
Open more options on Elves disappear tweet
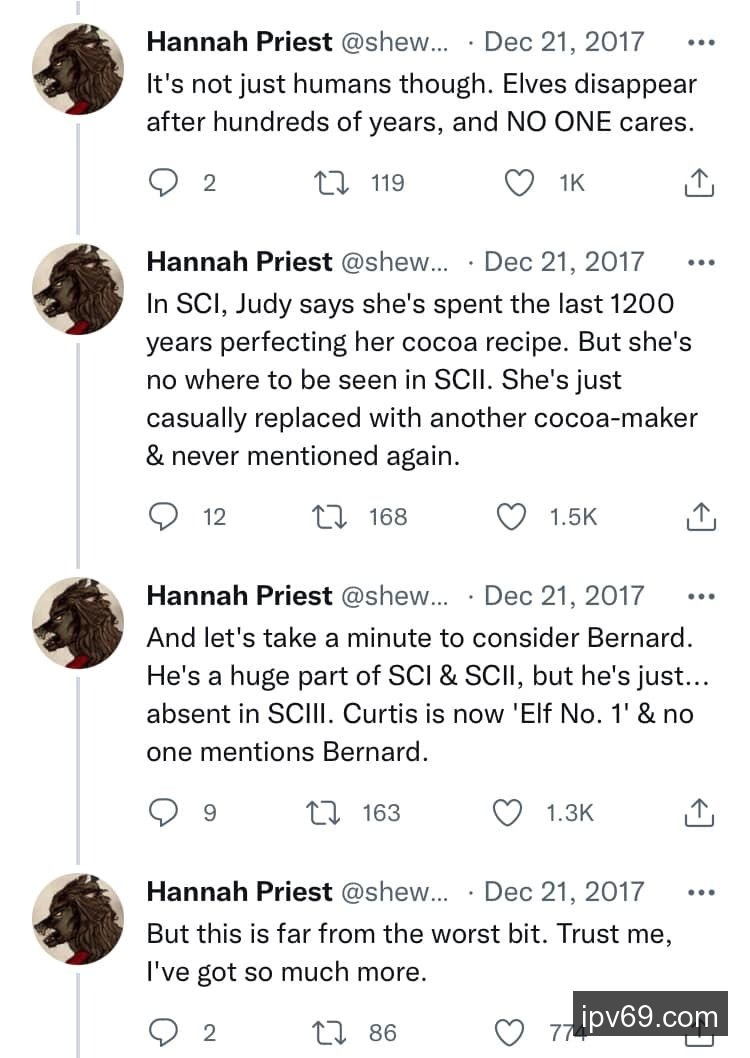(x=702, y=43)
